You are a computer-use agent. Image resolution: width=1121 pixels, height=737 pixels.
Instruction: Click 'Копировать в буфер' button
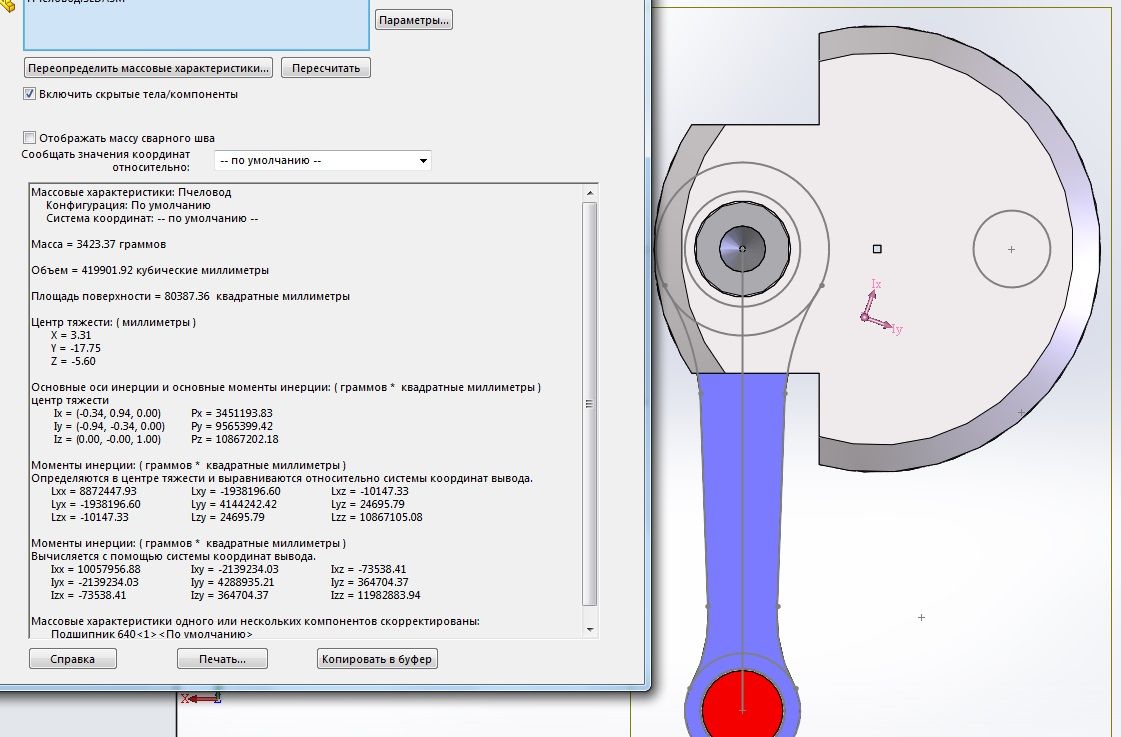[x=378, y=659]
